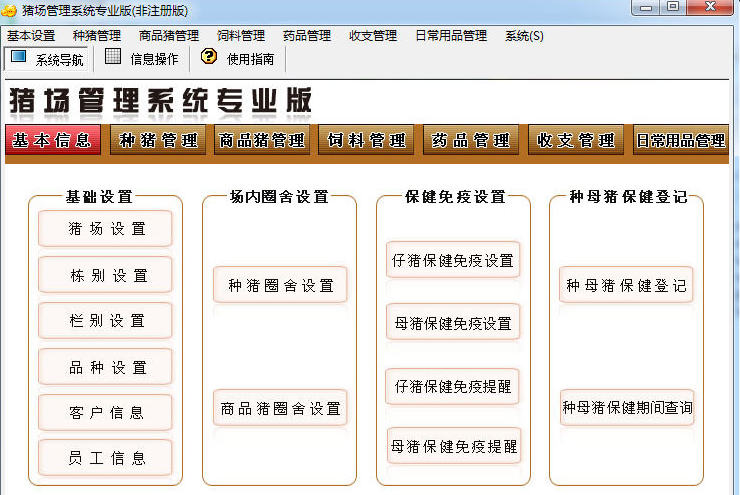740x495 pixels.
Task: Click the 信息操作 grid icon
Action: [113, 57]
